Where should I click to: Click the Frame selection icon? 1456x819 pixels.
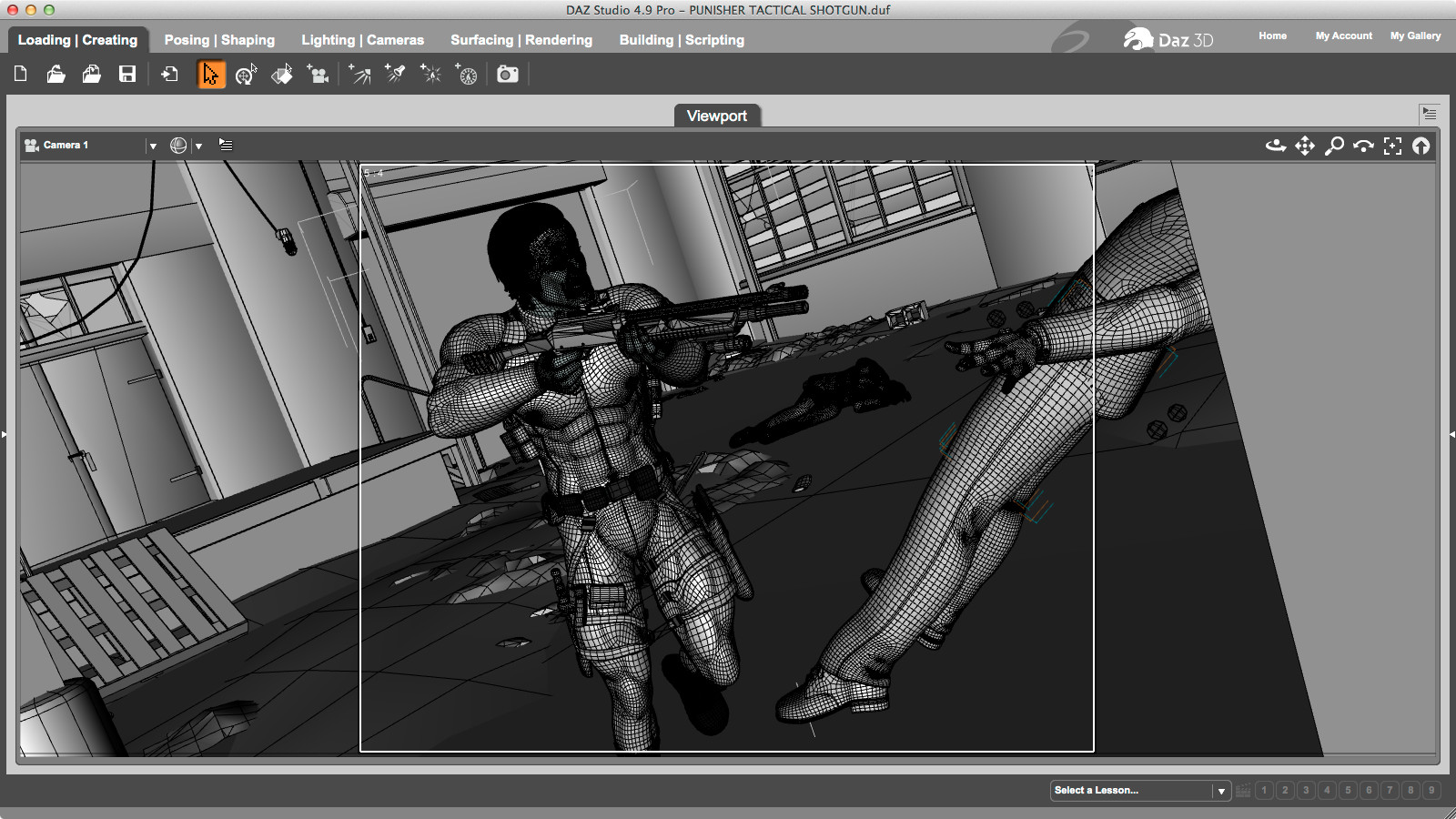click(x=1392, y=146)
